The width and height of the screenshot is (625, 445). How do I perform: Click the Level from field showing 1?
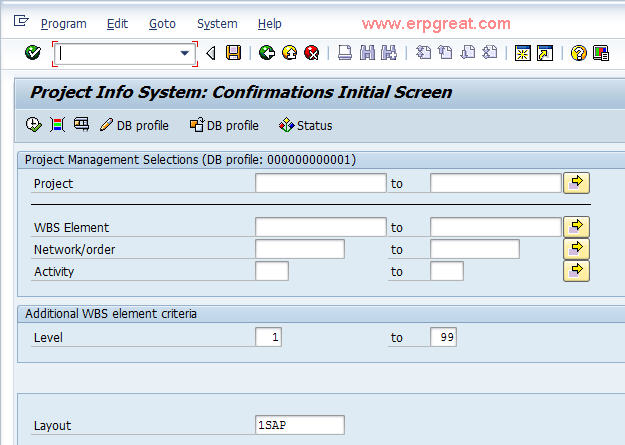pyautogui.click(x=268, y=337)
